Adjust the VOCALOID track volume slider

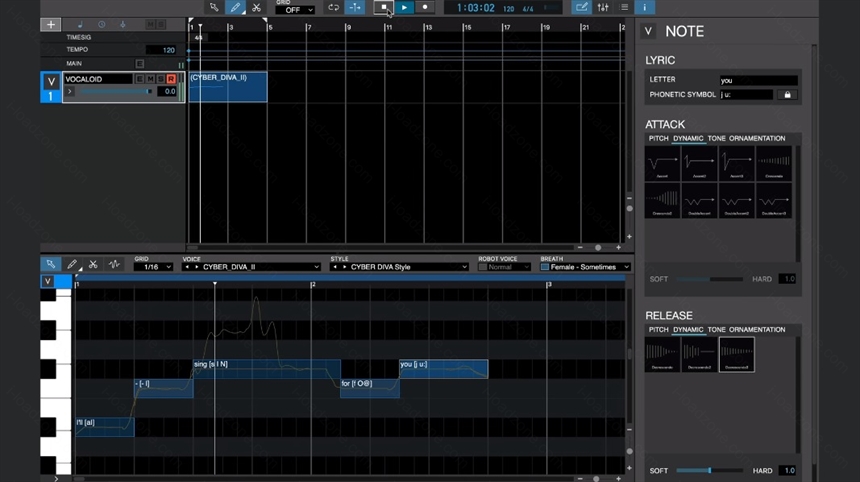pos(115,92)
